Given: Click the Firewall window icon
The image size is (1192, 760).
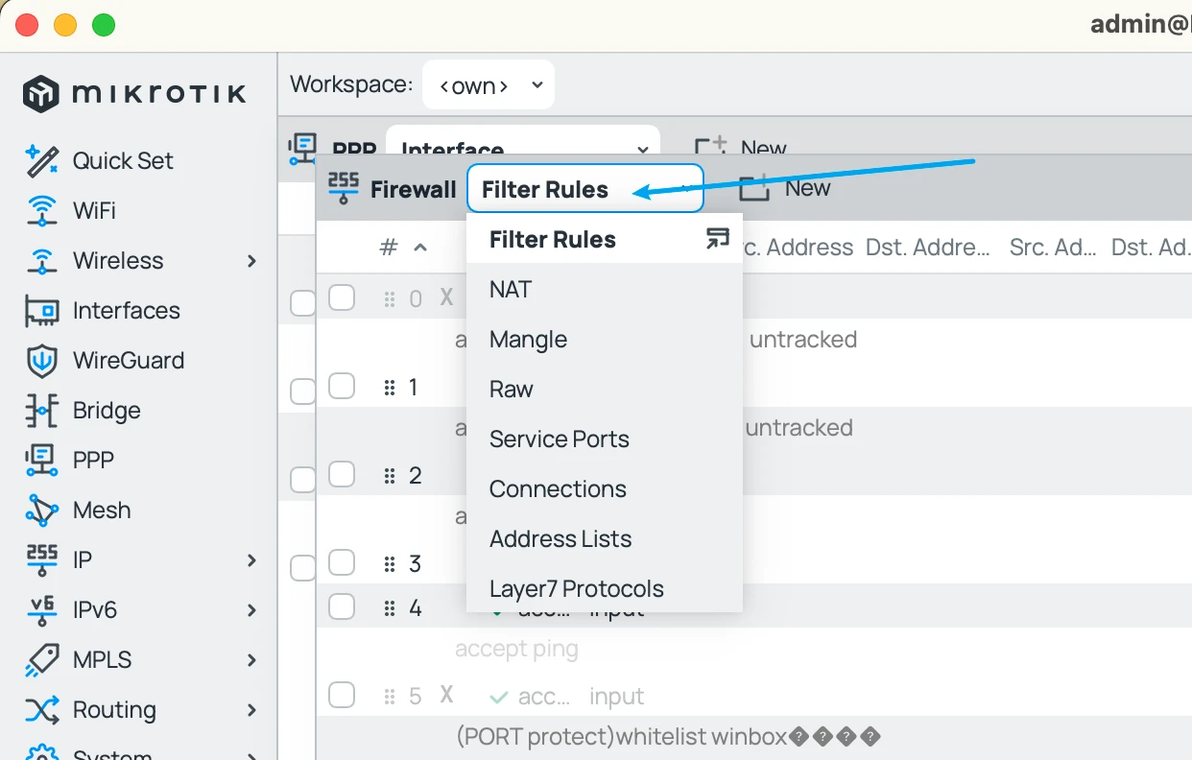Looking at the screenshot, I should pyautogui.click(x=343, y=188).
